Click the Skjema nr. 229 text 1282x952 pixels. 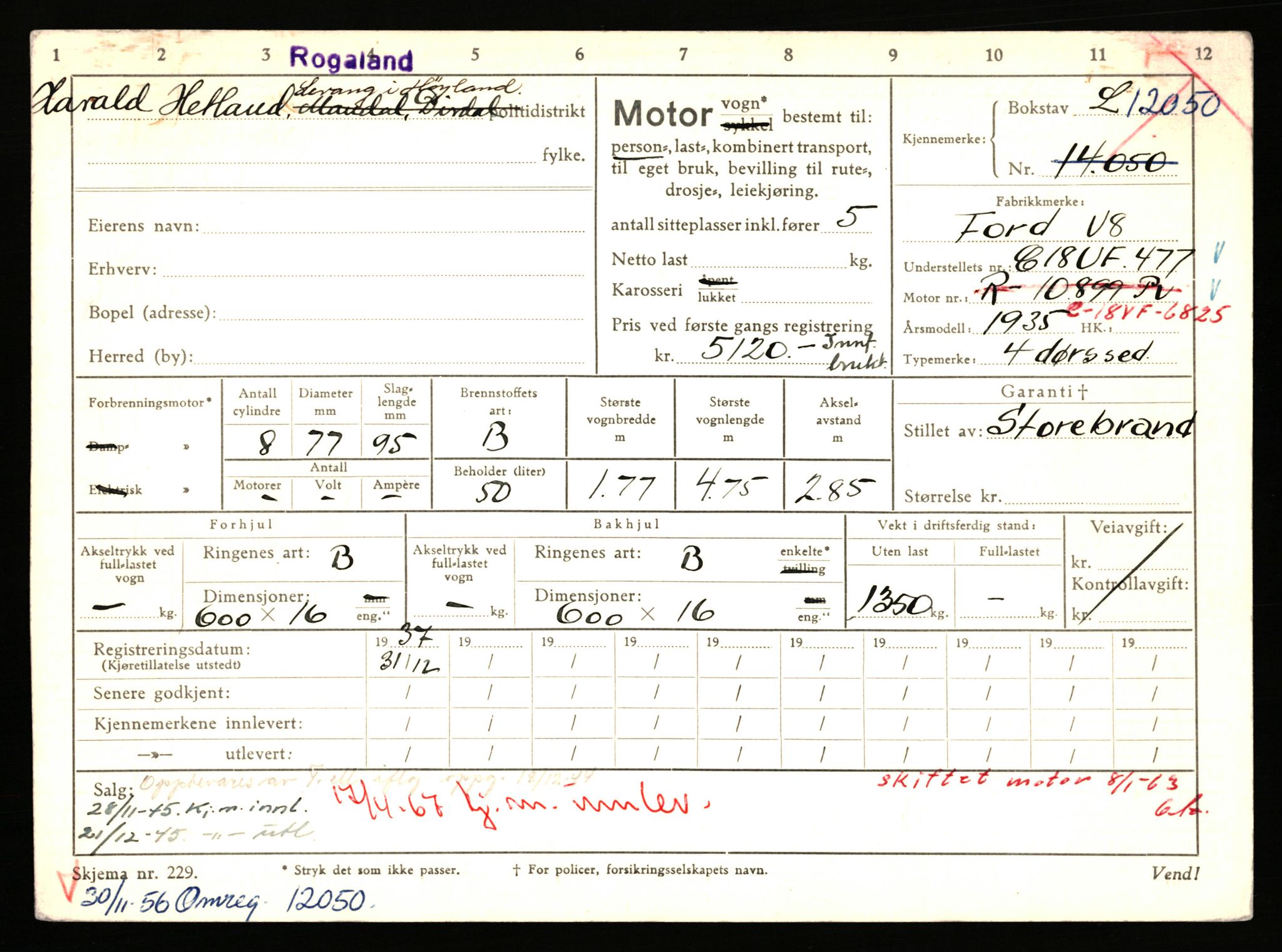click(x=135, y=872)
